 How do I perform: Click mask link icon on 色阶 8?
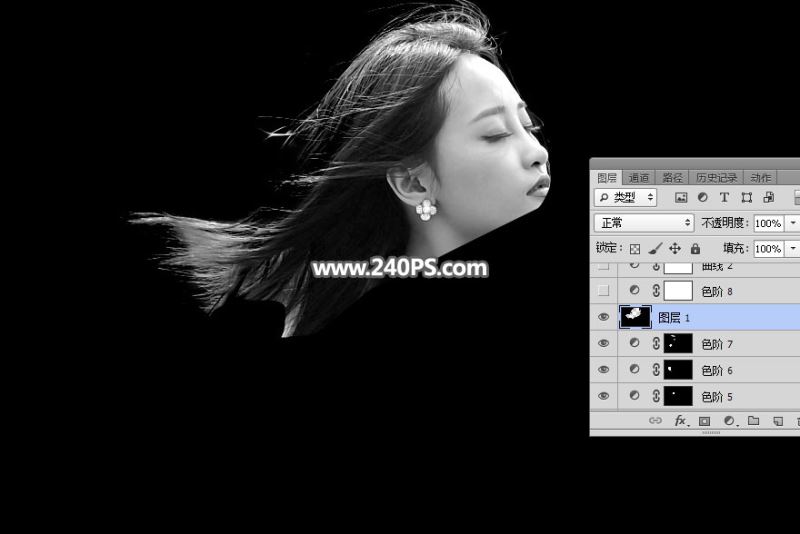656,291
